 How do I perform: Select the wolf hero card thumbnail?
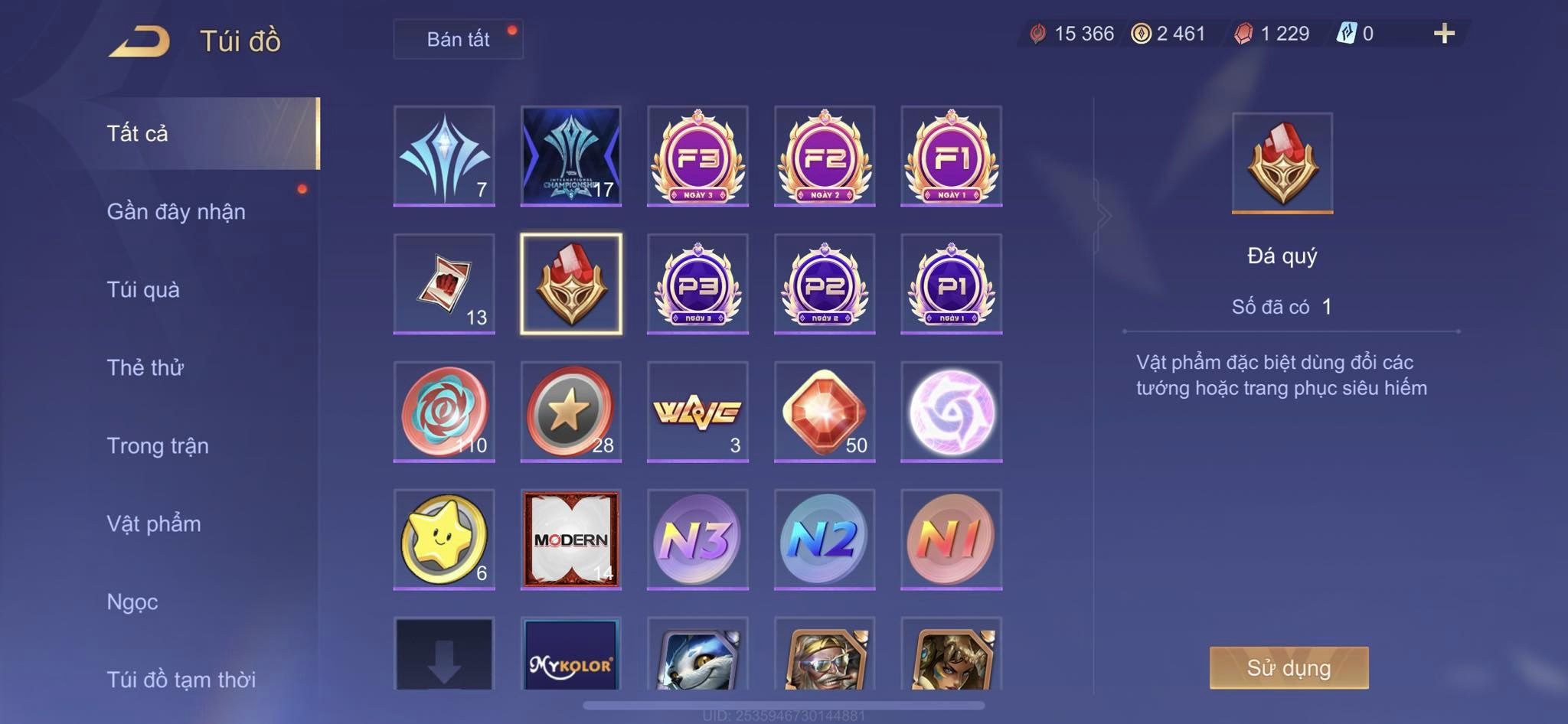pos(697,655)
